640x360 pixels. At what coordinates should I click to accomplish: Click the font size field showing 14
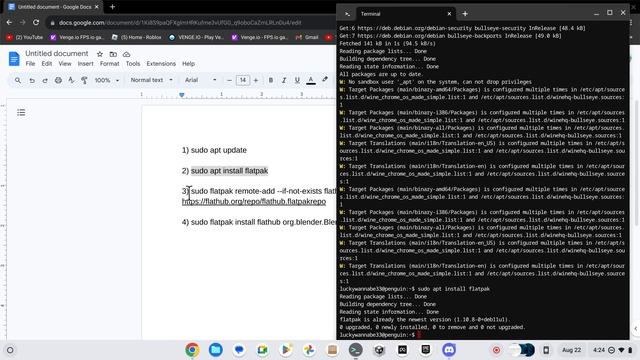[243, 80]
